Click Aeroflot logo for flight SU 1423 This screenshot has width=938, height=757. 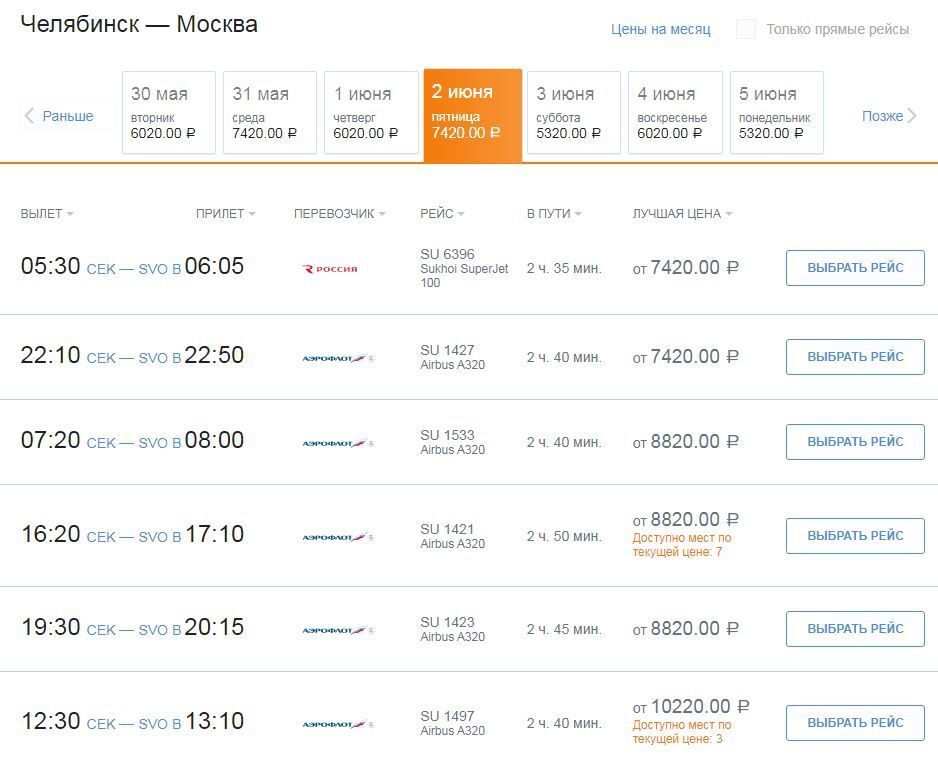[337, 630]
